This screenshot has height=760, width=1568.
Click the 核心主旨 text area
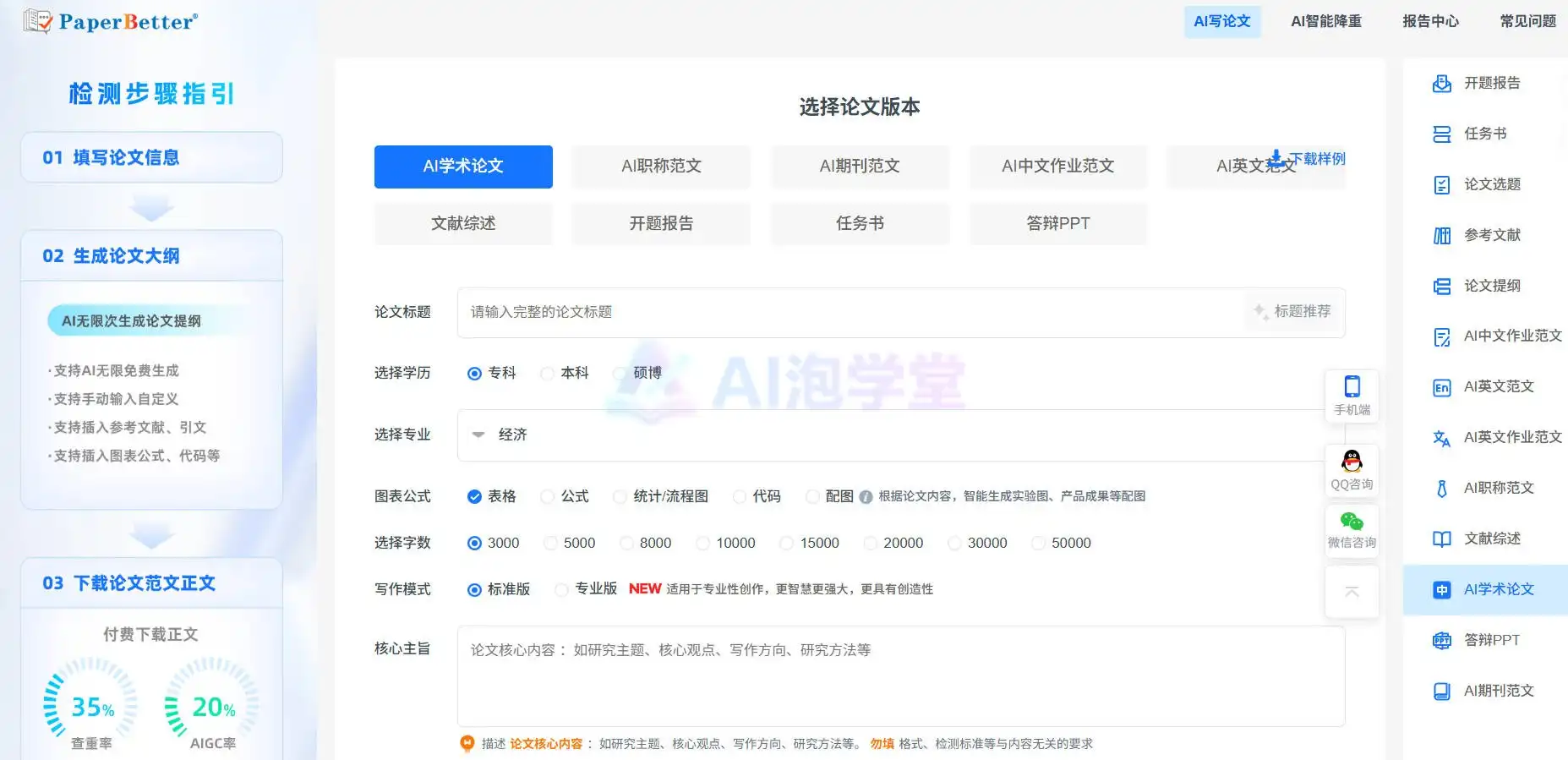coord(901,676)
